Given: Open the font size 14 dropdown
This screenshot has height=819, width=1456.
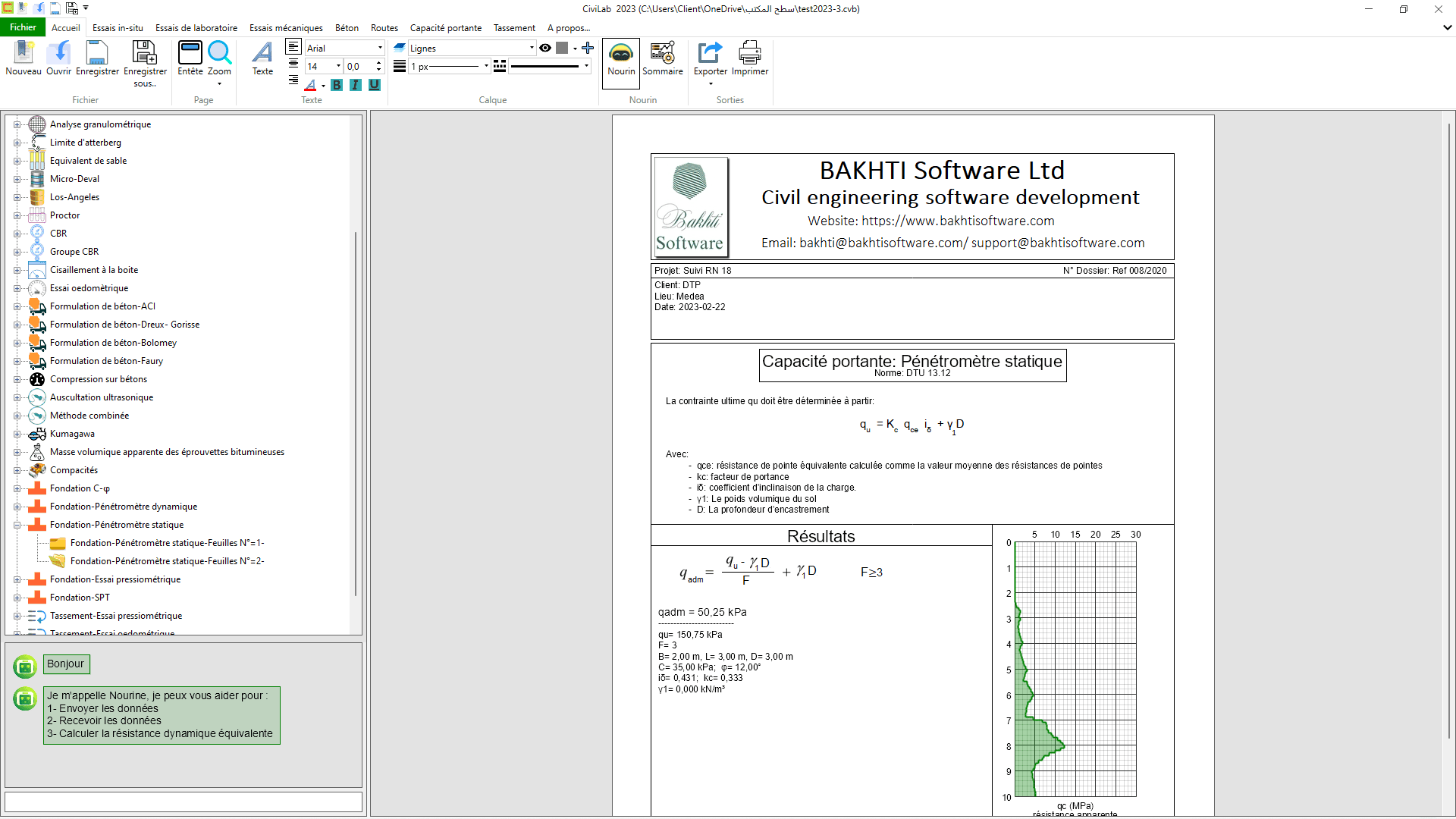Looking at the screenshot, I should coord(338,66).
